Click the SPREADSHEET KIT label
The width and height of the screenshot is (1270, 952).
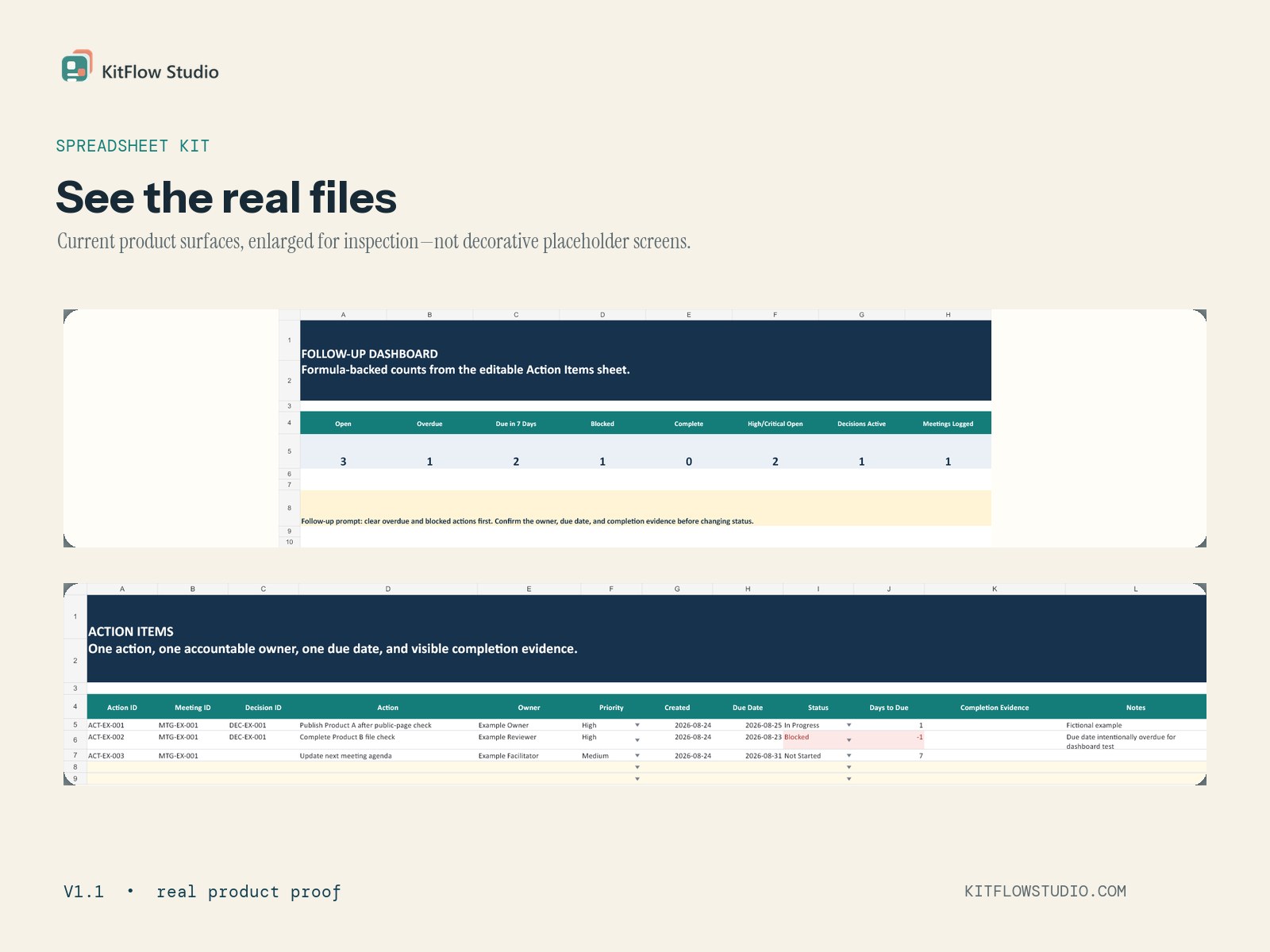point(133,146)
